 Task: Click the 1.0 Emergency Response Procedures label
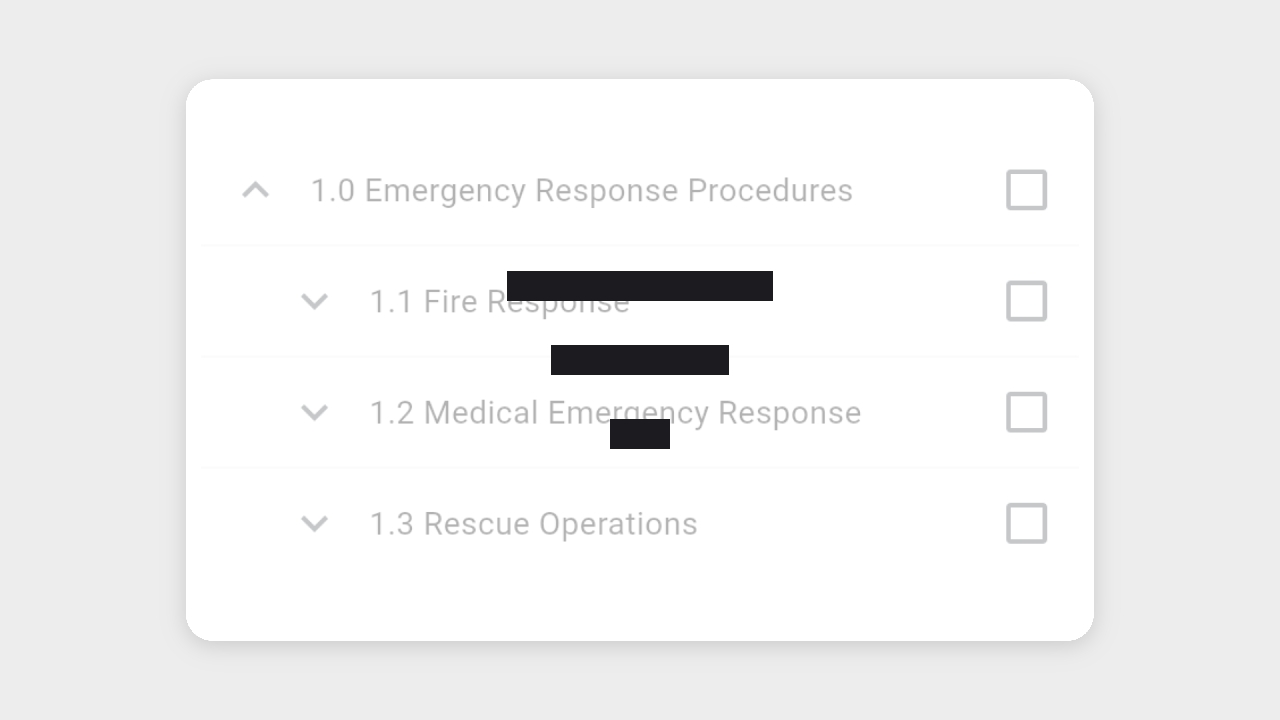point(581,190)
